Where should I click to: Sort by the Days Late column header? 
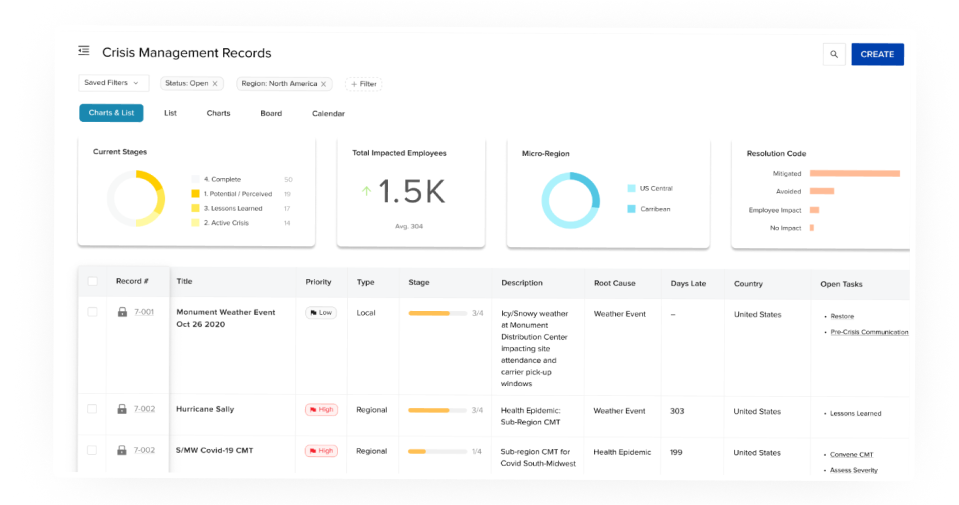688,284
